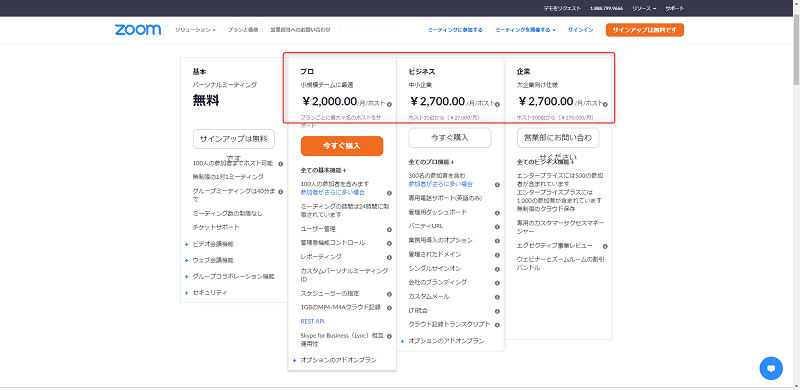Click info icon beside プロ price ¥2,000.00
This screenshot has width=800, height=390.
389,104
